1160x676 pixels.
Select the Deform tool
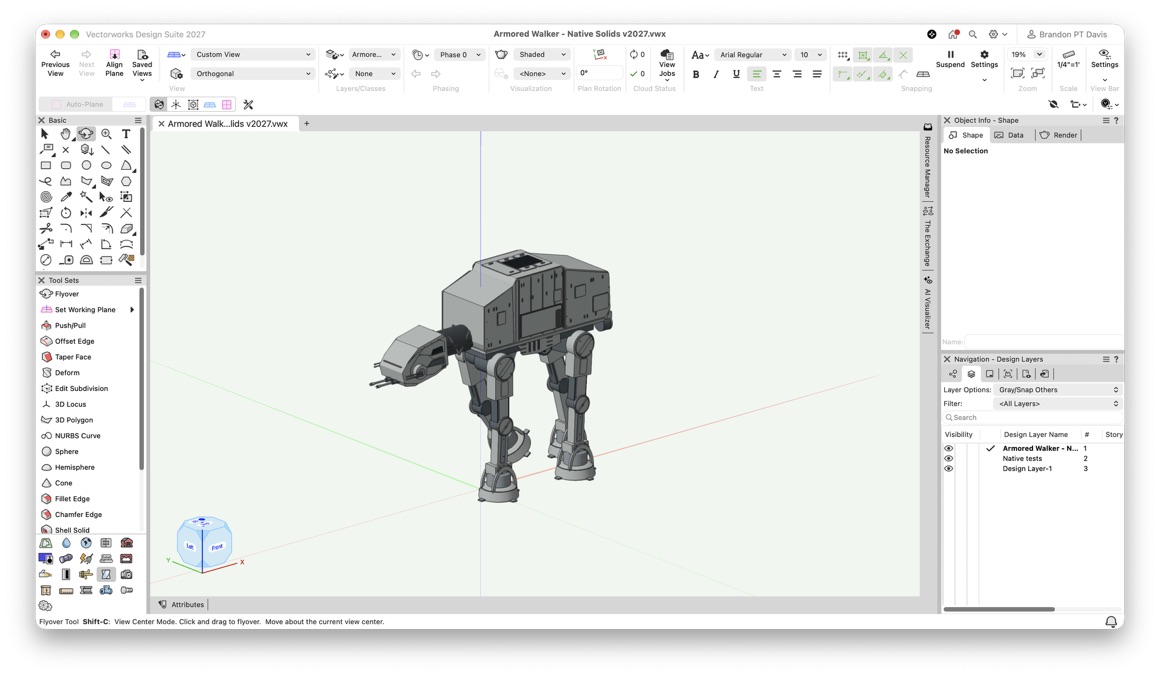coord(67,373)
